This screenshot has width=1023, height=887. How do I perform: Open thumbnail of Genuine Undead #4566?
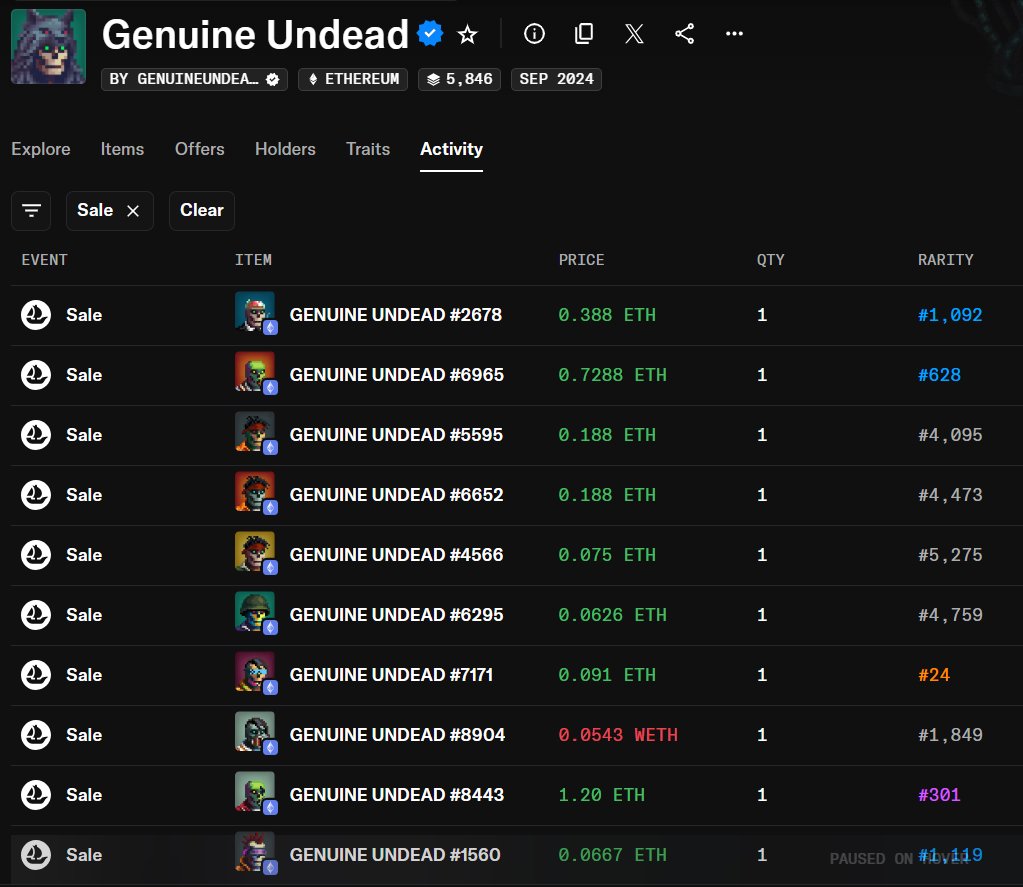255,552
